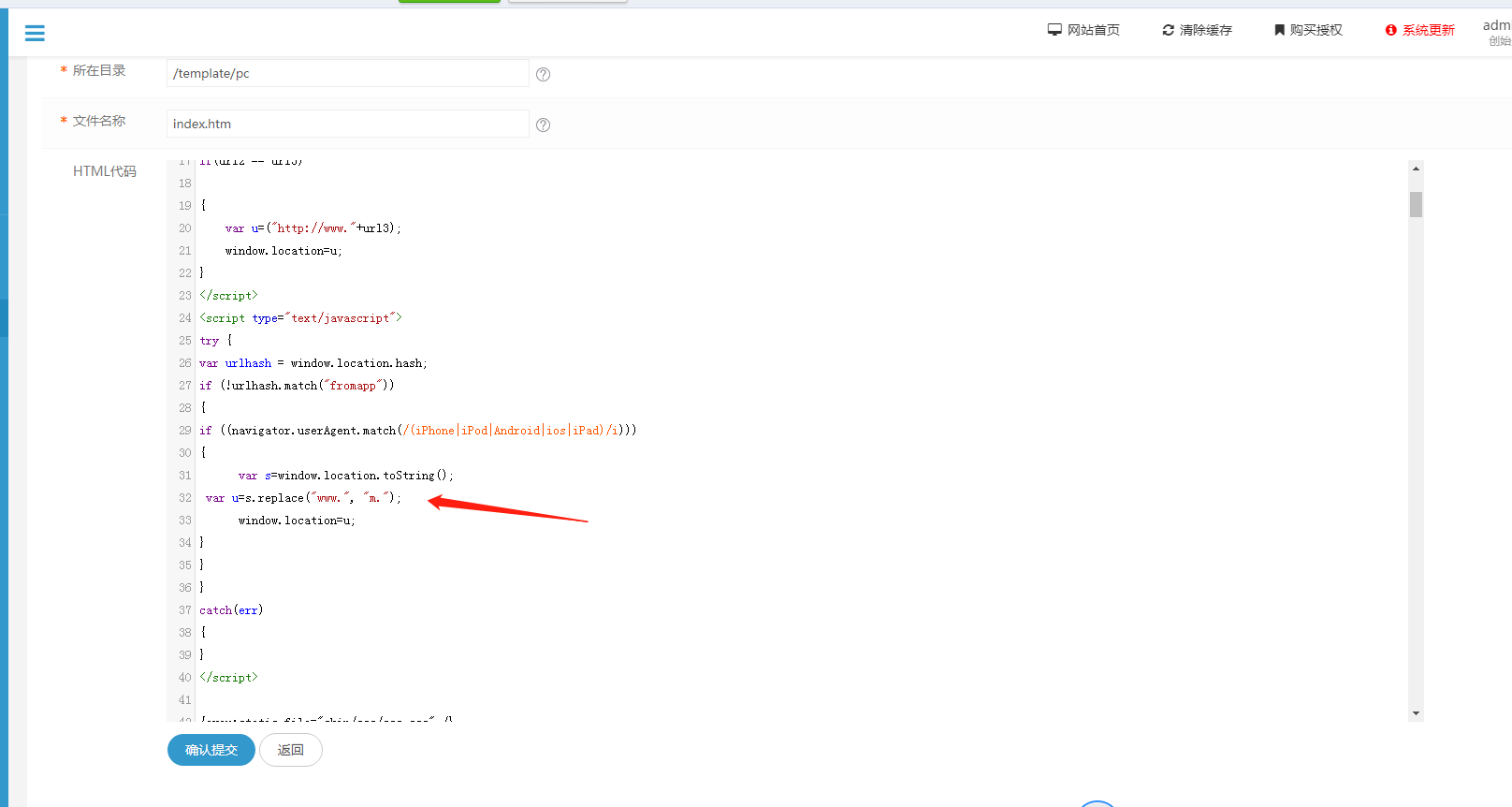Open 系统更新 link
The width and height of the screenshot is (1512, 807).
(x=1428, y=30)
